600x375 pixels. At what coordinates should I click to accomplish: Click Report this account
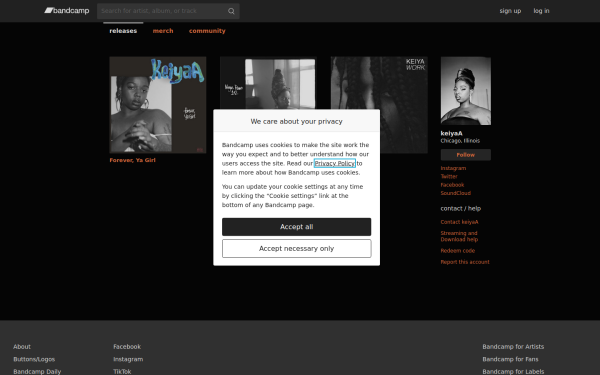click(x=465, y=262)
